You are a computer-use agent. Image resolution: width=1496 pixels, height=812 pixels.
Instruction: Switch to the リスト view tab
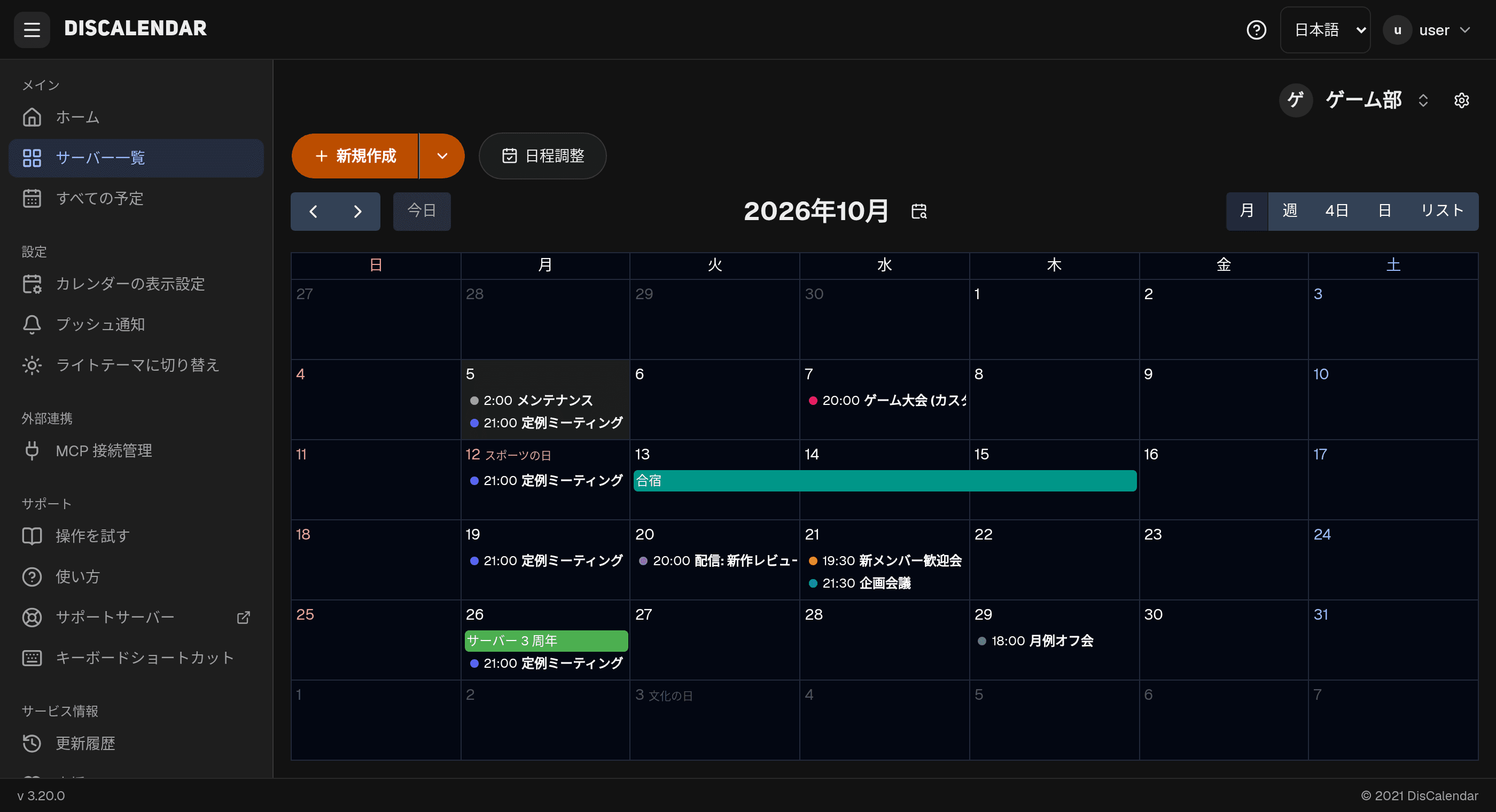click(x=1442, y=212)
